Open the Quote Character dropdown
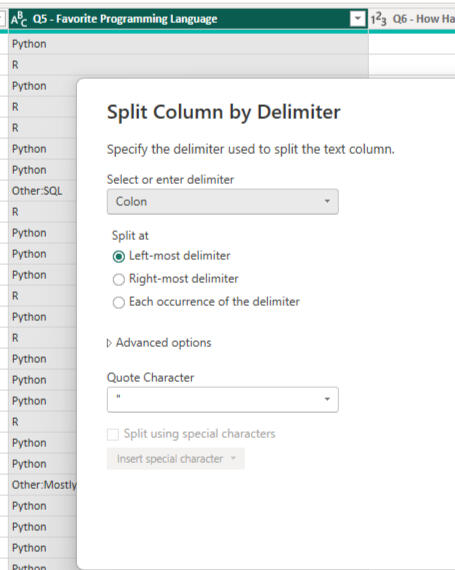 click(x=223, y=400)
